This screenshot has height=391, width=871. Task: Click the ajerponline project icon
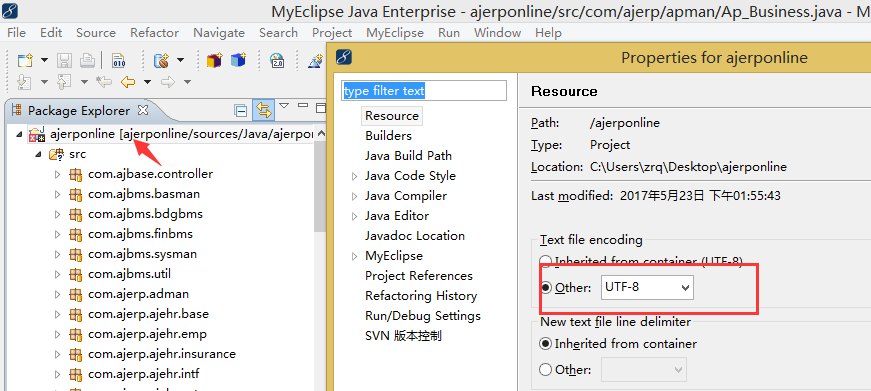pos(37,134)
